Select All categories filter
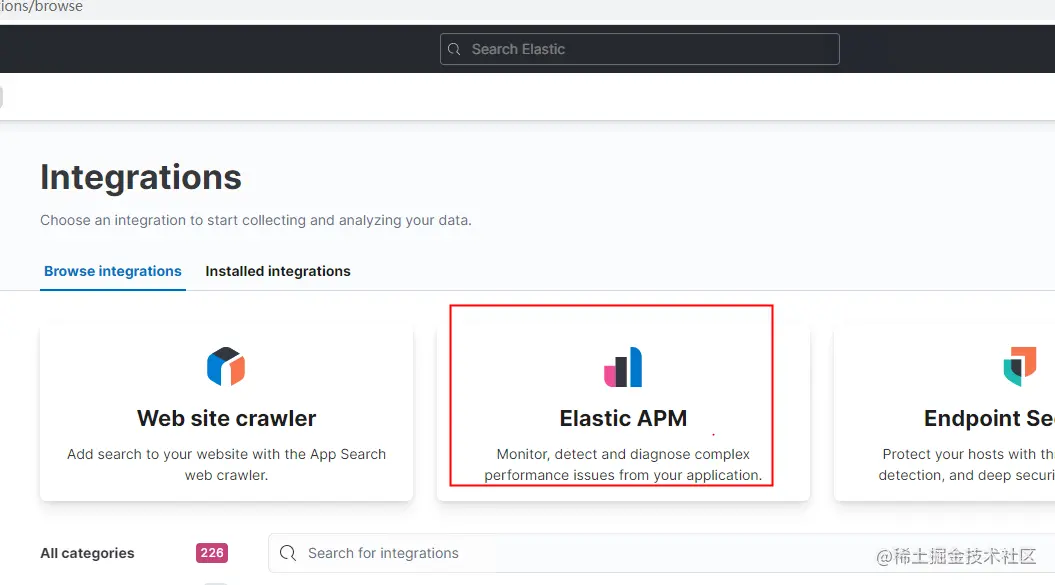1055x585 pixels. pyautogui.click(x=87, y=553)
